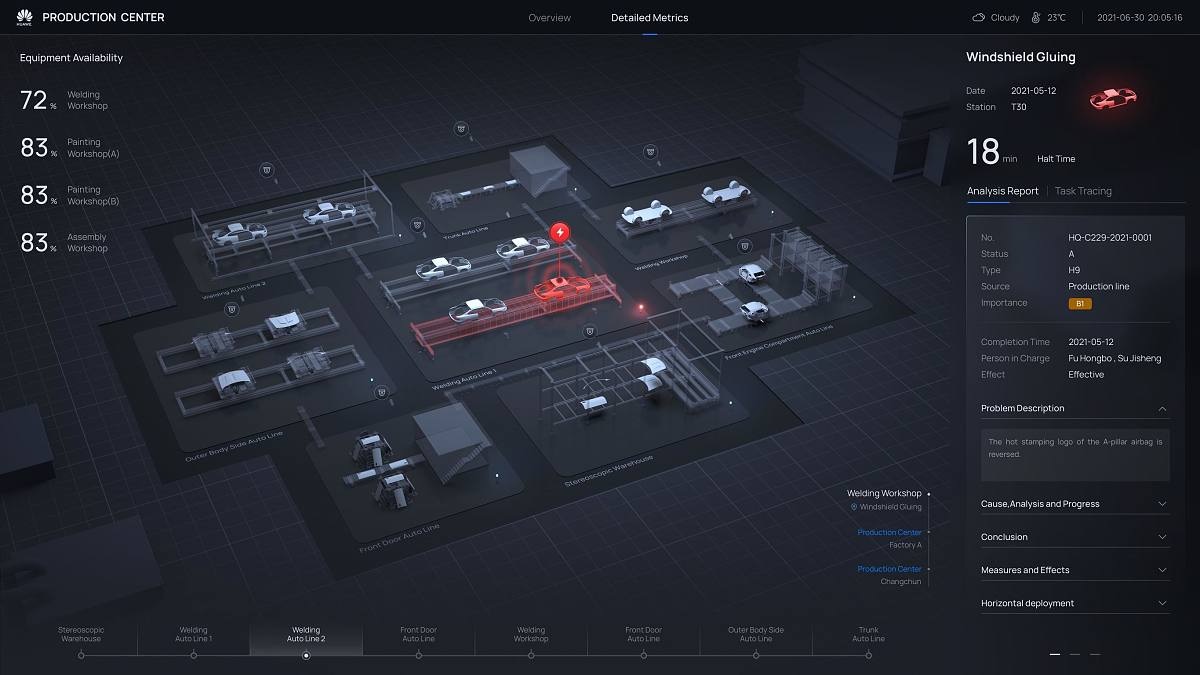This screenshot has width=1200, height=675.
Task: Click the Station value T30
Action: pos(1019,107)
